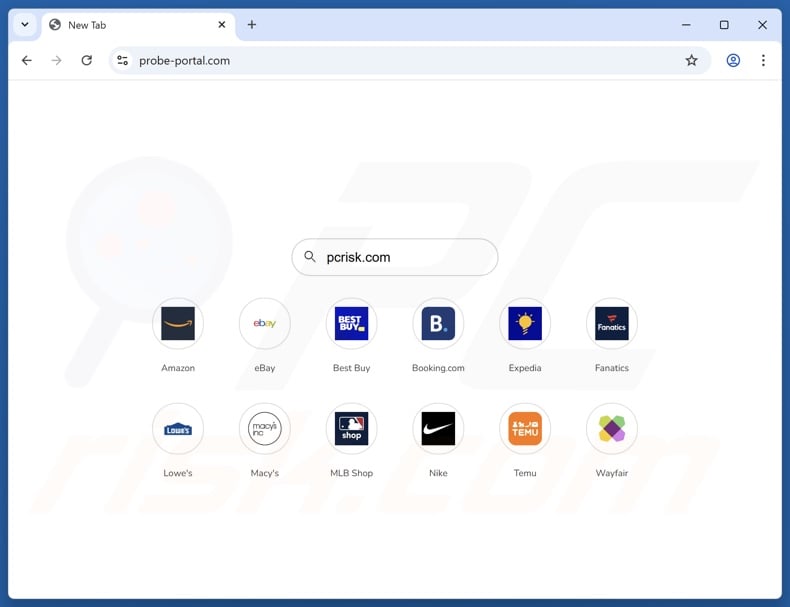
Task: Open the Fanatics shortcut icon
Action: tap(612, 323)
